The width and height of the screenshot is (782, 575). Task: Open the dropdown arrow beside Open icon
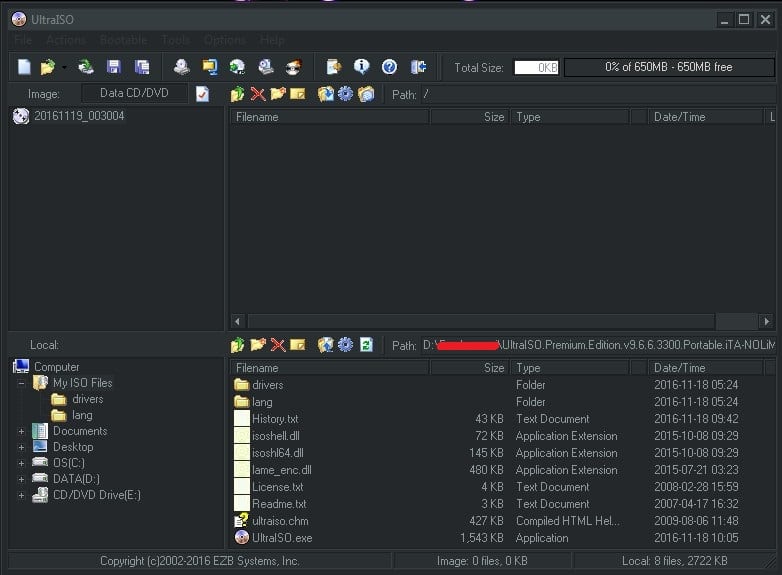(x=64, y=67)
